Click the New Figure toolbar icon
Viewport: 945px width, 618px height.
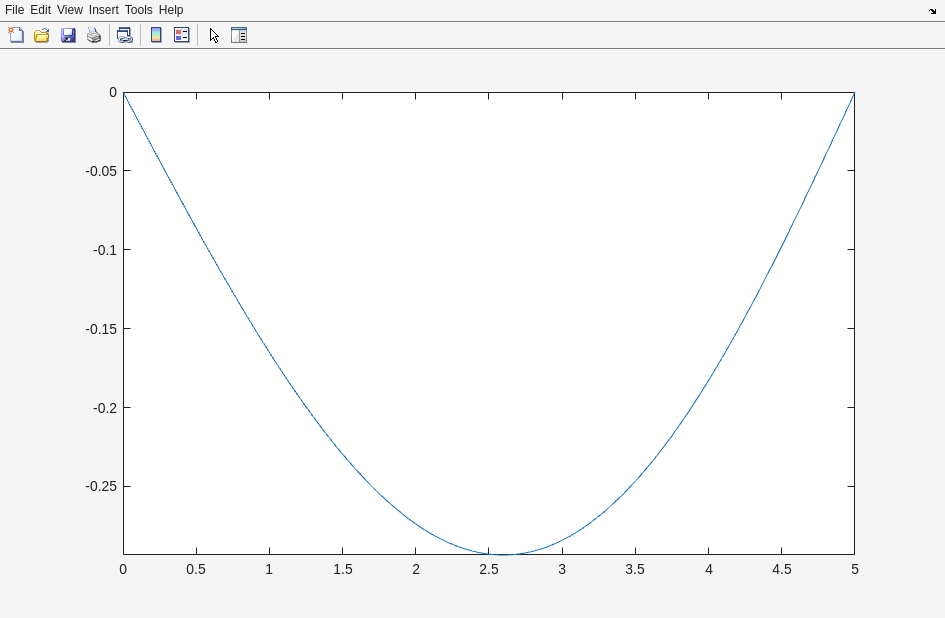[16, 35]
